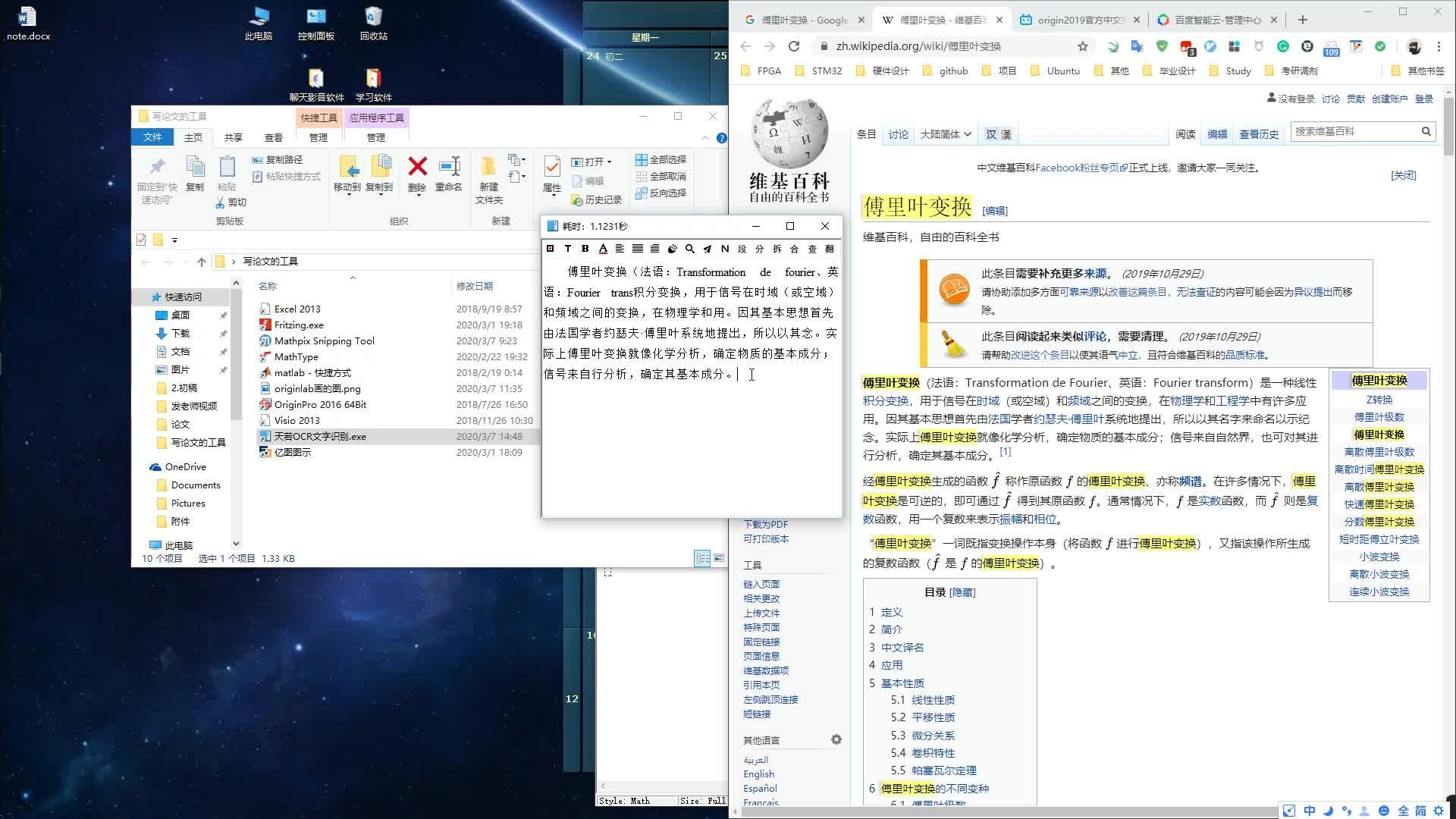Image resolution: width=1456 pixels, height=819 pixels.
Task: Click the Bold formatting icon in toolbar
Action: click(x=584, y=249)
